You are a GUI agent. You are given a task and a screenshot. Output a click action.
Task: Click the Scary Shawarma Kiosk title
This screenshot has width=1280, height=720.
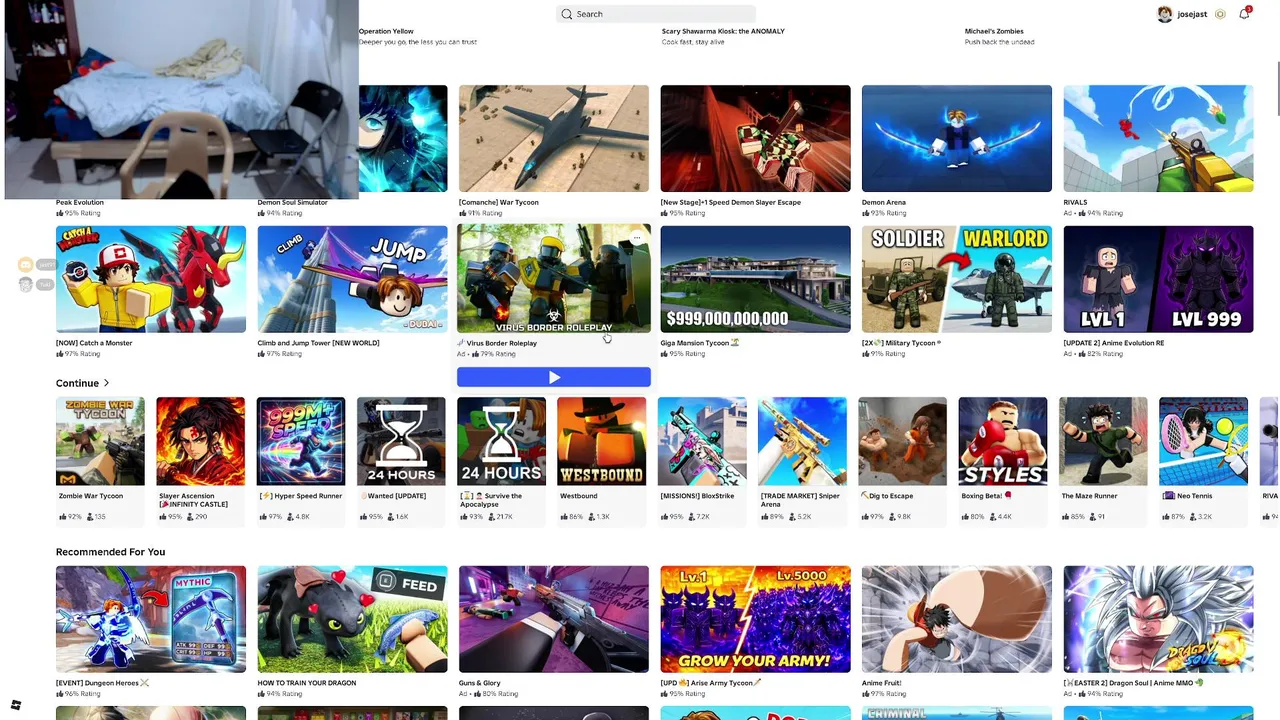tap(723, 31)
